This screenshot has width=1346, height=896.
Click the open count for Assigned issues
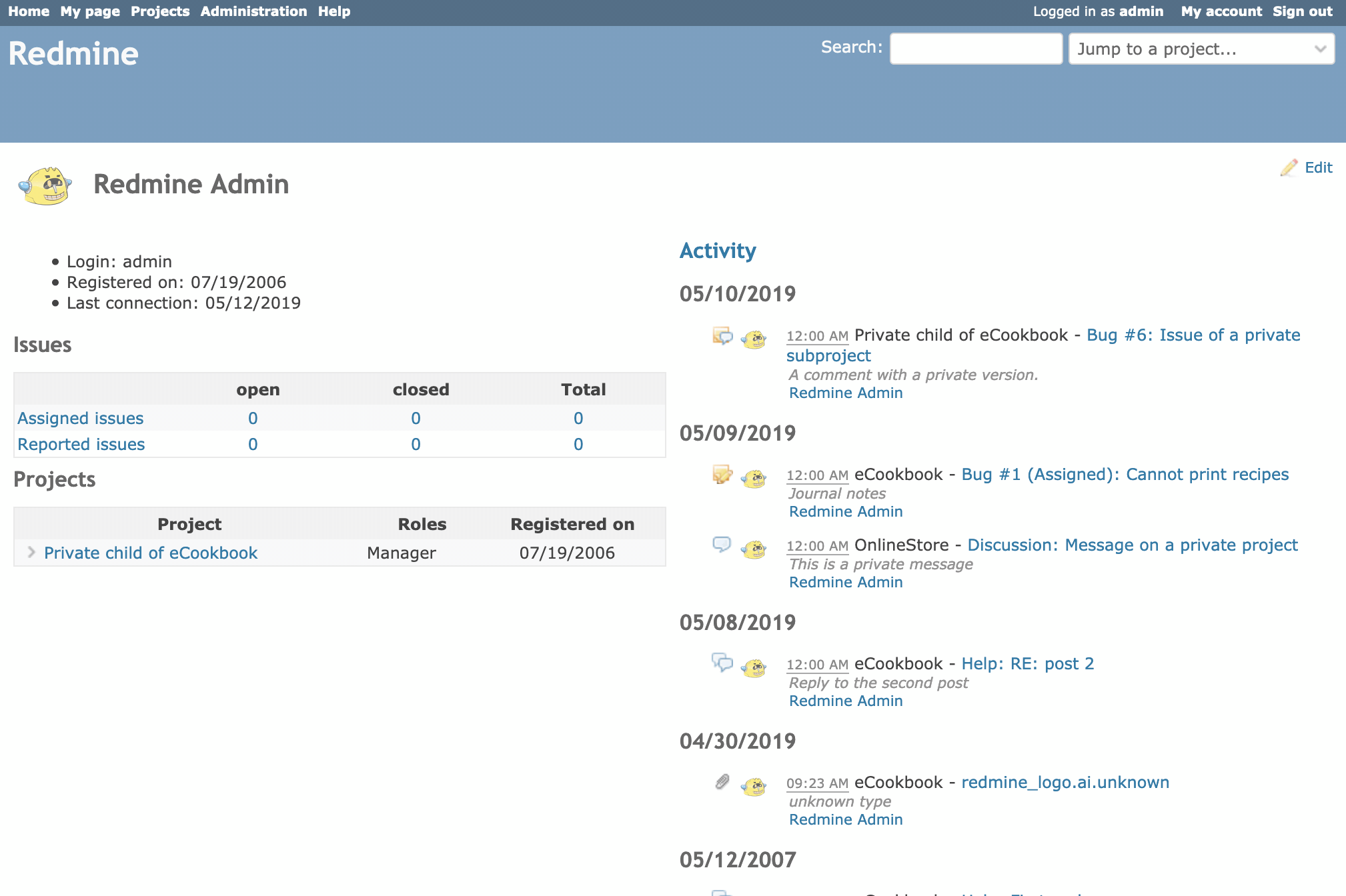click(x=253, y=418)
